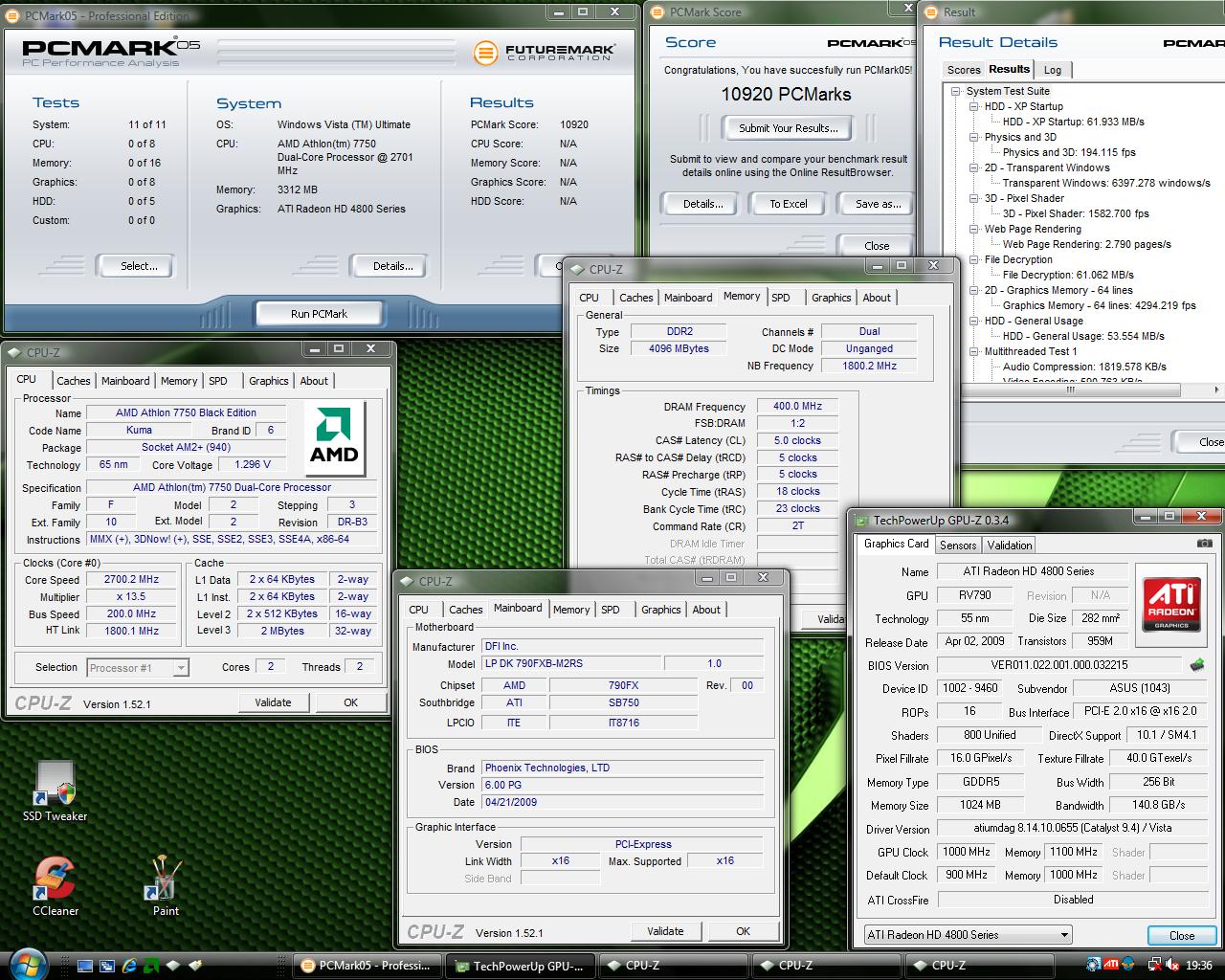
Task: Click TechPowerUp GPU-Z taskbar button
Action: click(x=519, y=966)
